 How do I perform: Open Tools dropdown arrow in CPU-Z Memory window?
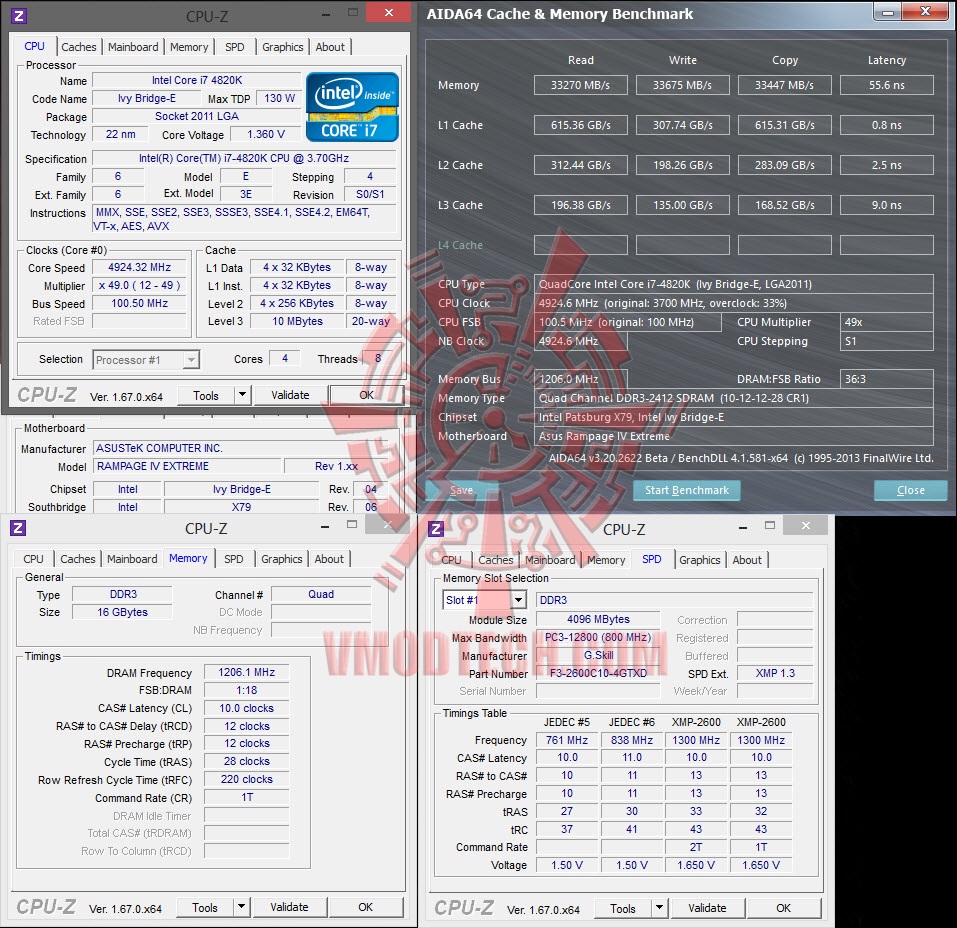click(x=242, y=907)
